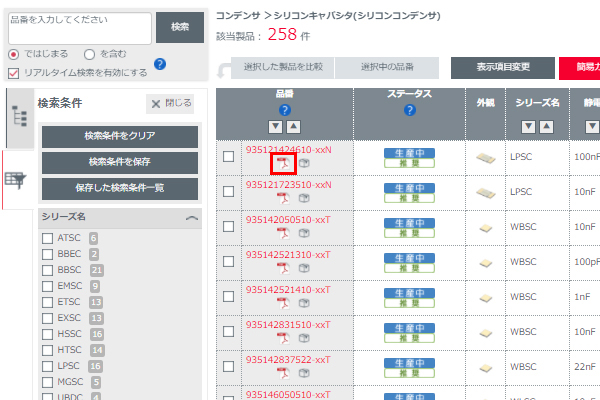Open PDF datasheet for 935121424610-xxN

283,163
